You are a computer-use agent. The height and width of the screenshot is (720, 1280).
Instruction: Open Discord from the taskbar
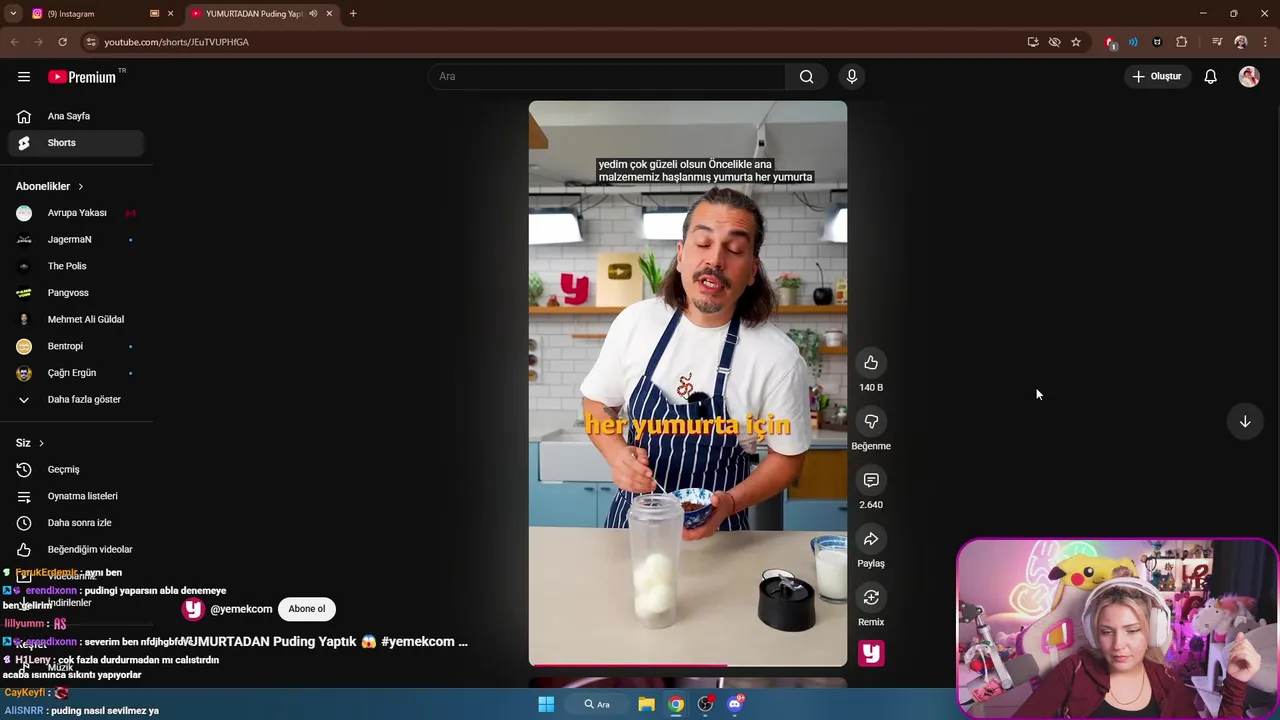tap(735, 704)
